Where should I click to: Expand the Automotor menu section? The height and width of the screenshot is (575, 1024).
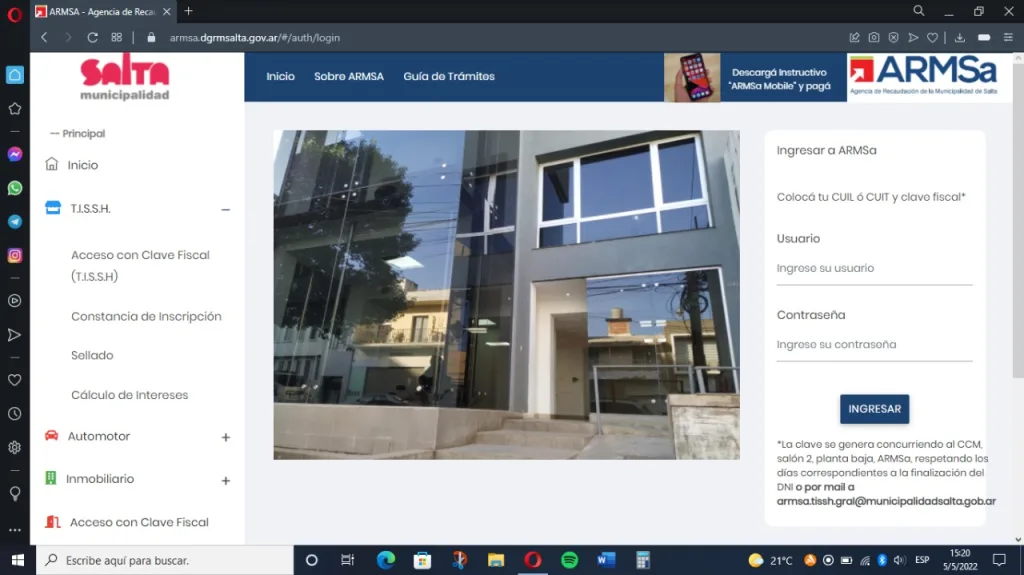pyautogui.click(x=225, y=437)
